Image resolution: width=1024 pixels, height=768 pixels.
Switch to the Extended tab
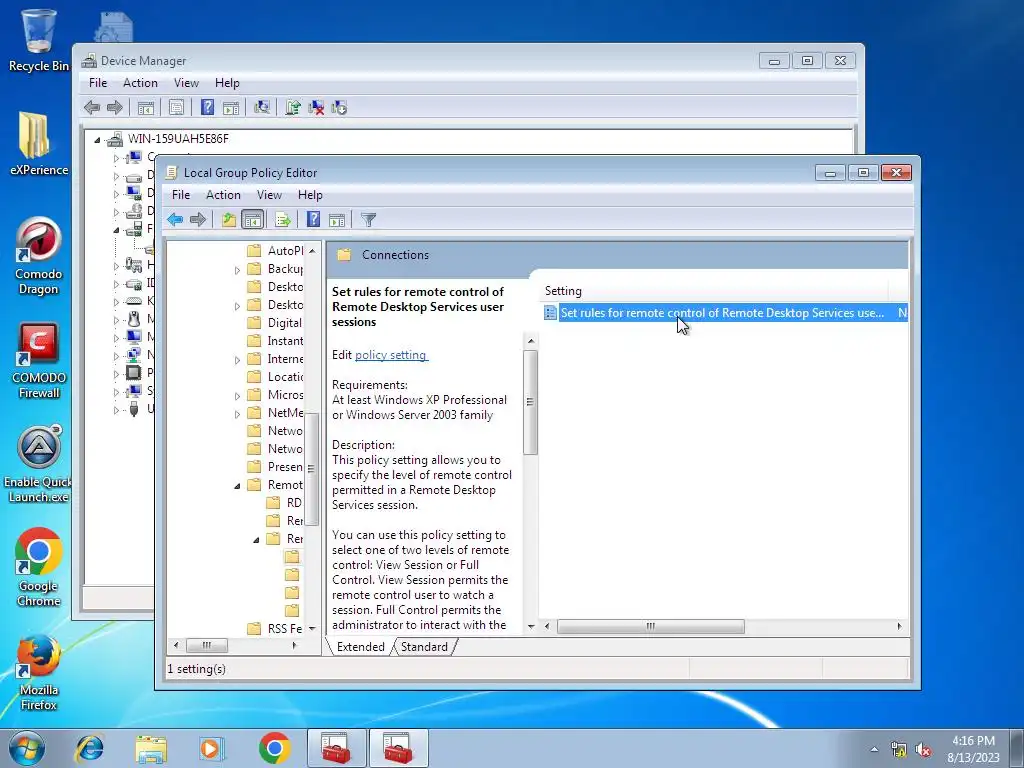[x=360, y=647]
